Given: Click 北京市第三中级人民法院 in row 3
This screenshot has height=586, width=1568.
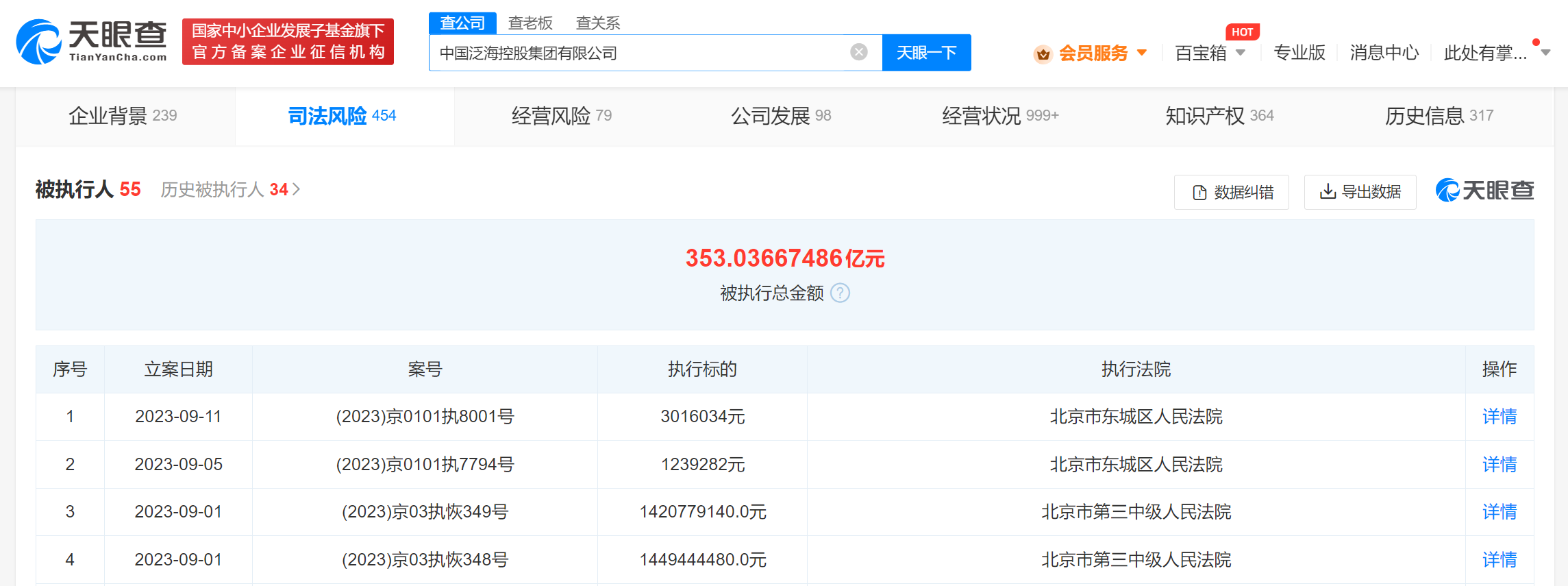Looking at the screenshot, I should [x=1136, y=512].
